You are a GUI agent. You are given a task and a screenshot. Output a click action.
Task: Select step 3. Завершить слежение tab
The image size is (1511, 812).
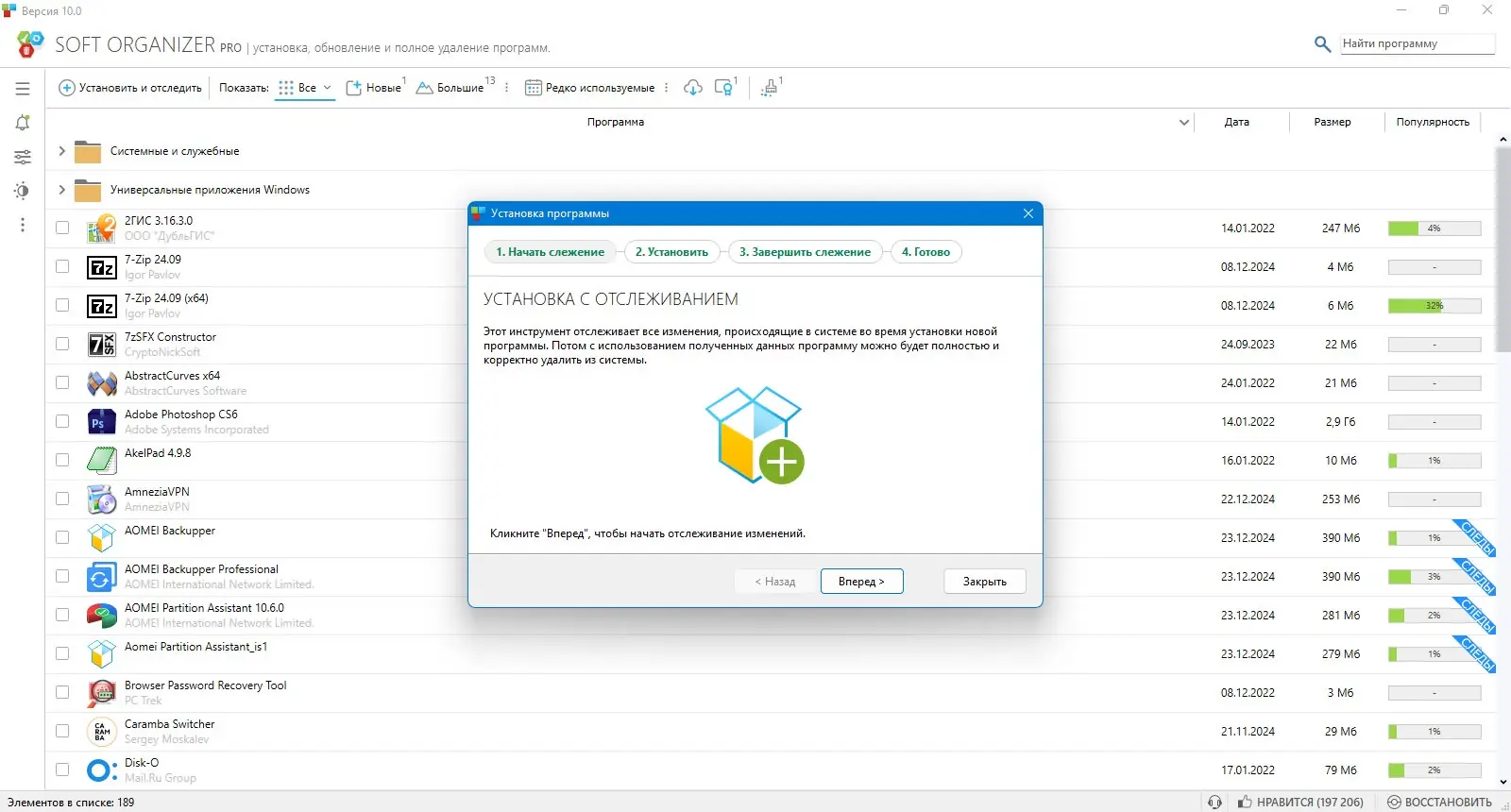805,252
